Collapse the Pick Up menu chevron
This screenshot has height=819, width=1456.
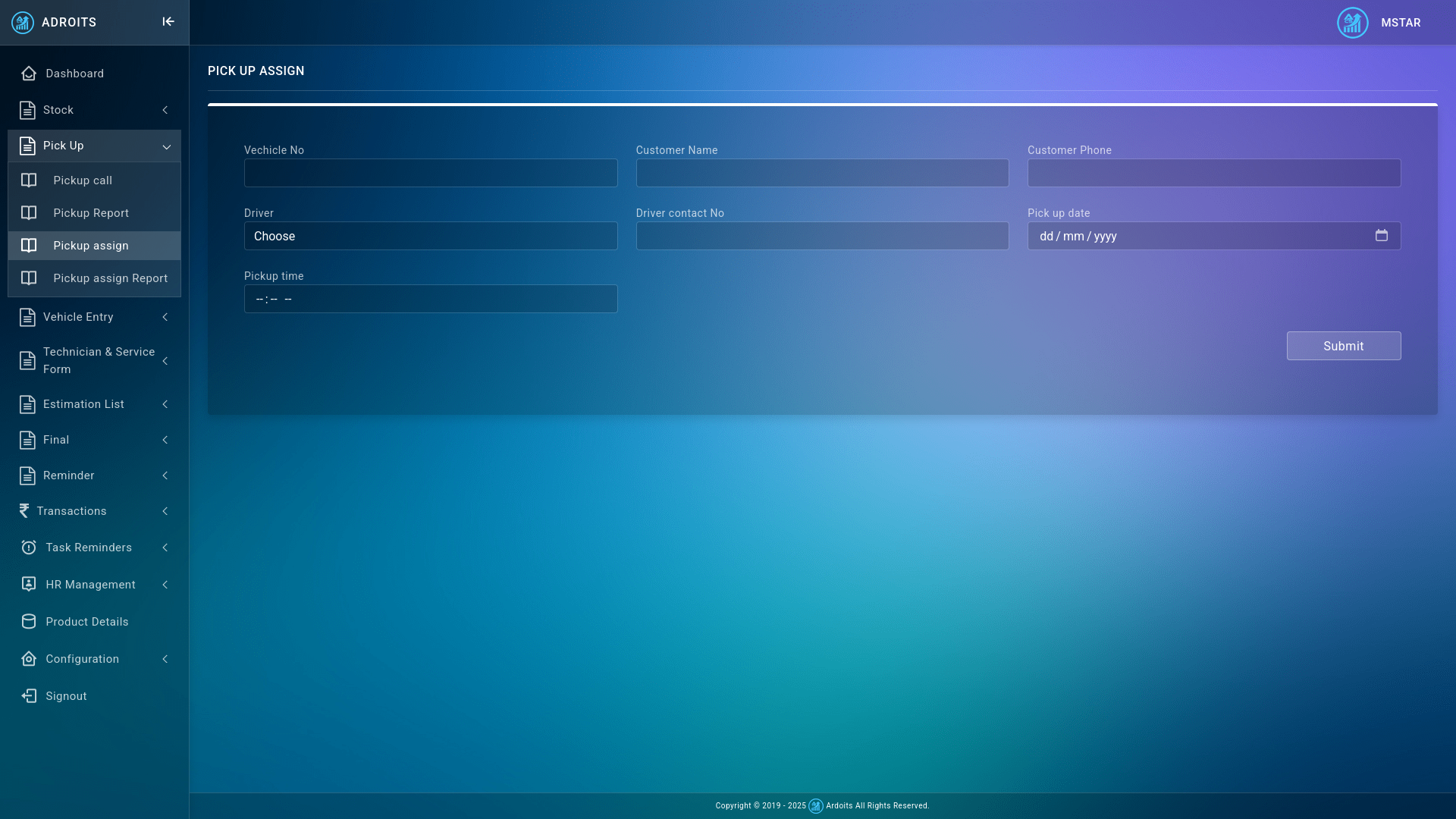[166, 146]
